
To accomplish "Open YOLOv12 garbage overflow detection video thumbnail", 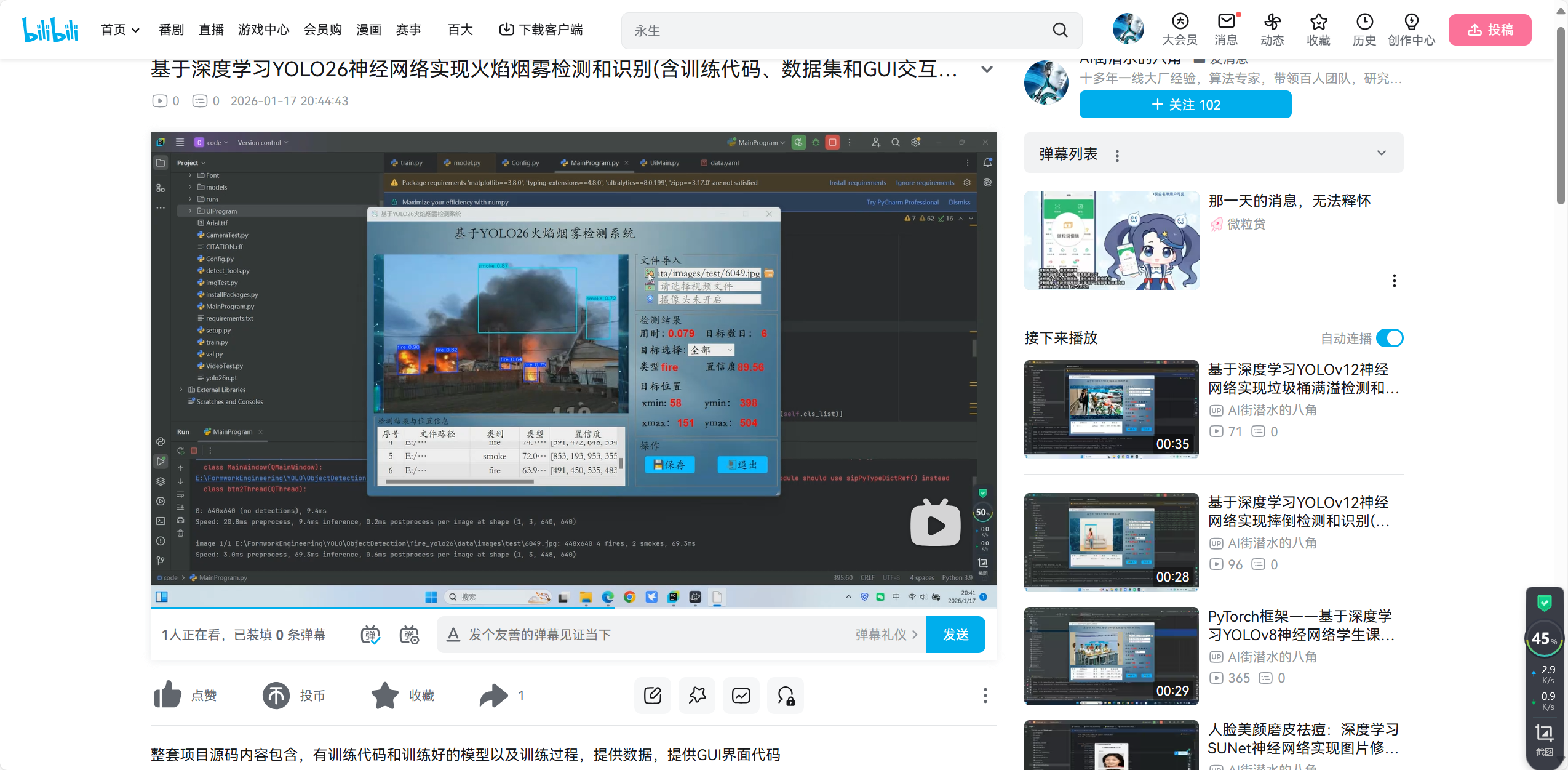I will pos(1111,409).
